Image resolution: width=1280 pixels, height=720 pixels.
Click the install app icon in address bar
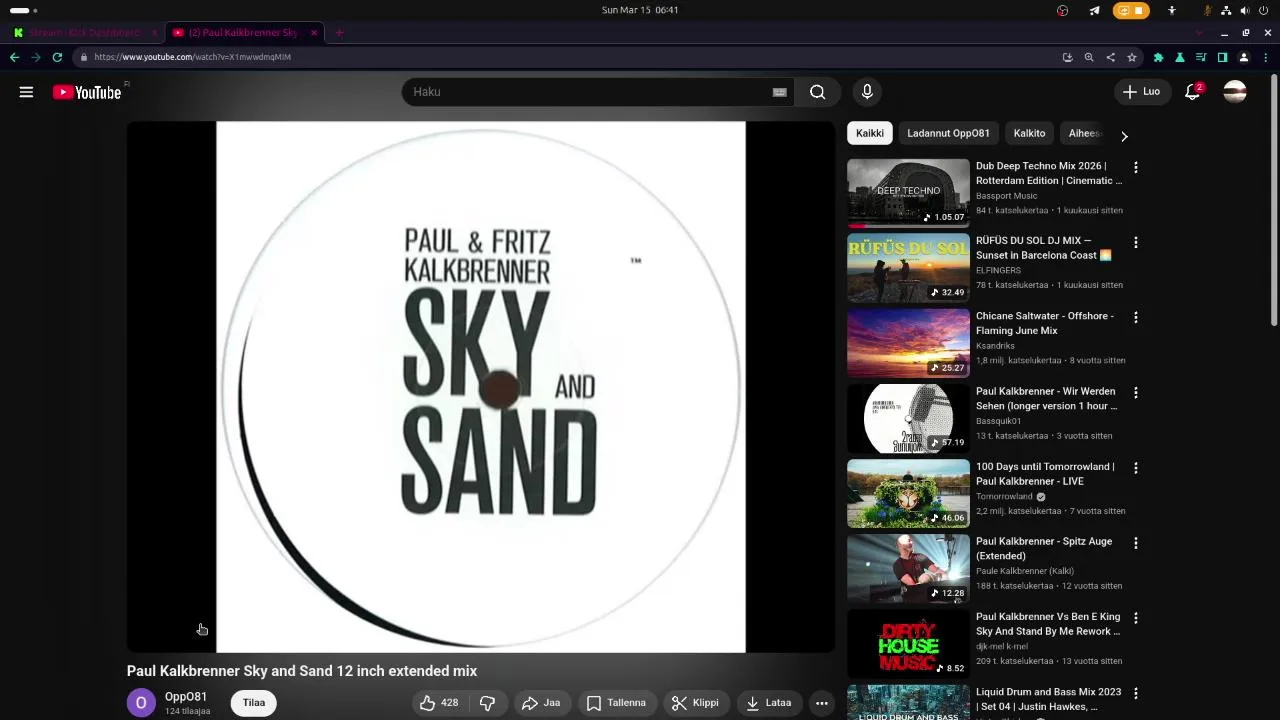[1067, 57]
